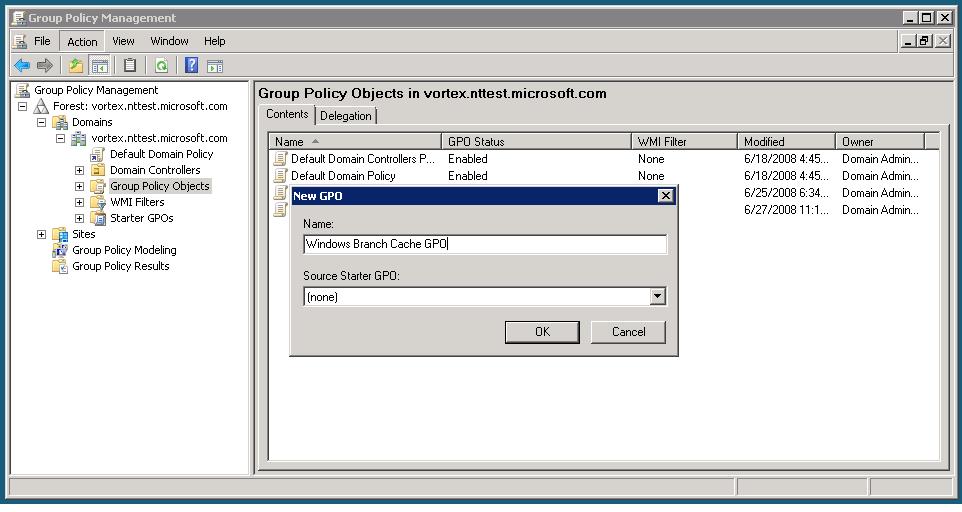
Task: Toggle the Show/Hide Action Pane icon
Action: (x=215, y=66)
